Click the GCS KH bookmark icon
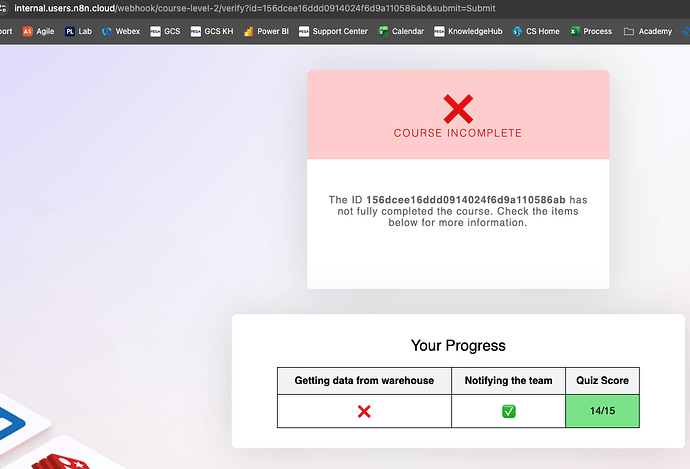This screenshot has height=469, width=690. pyautogui.click(x=195, y=31)
